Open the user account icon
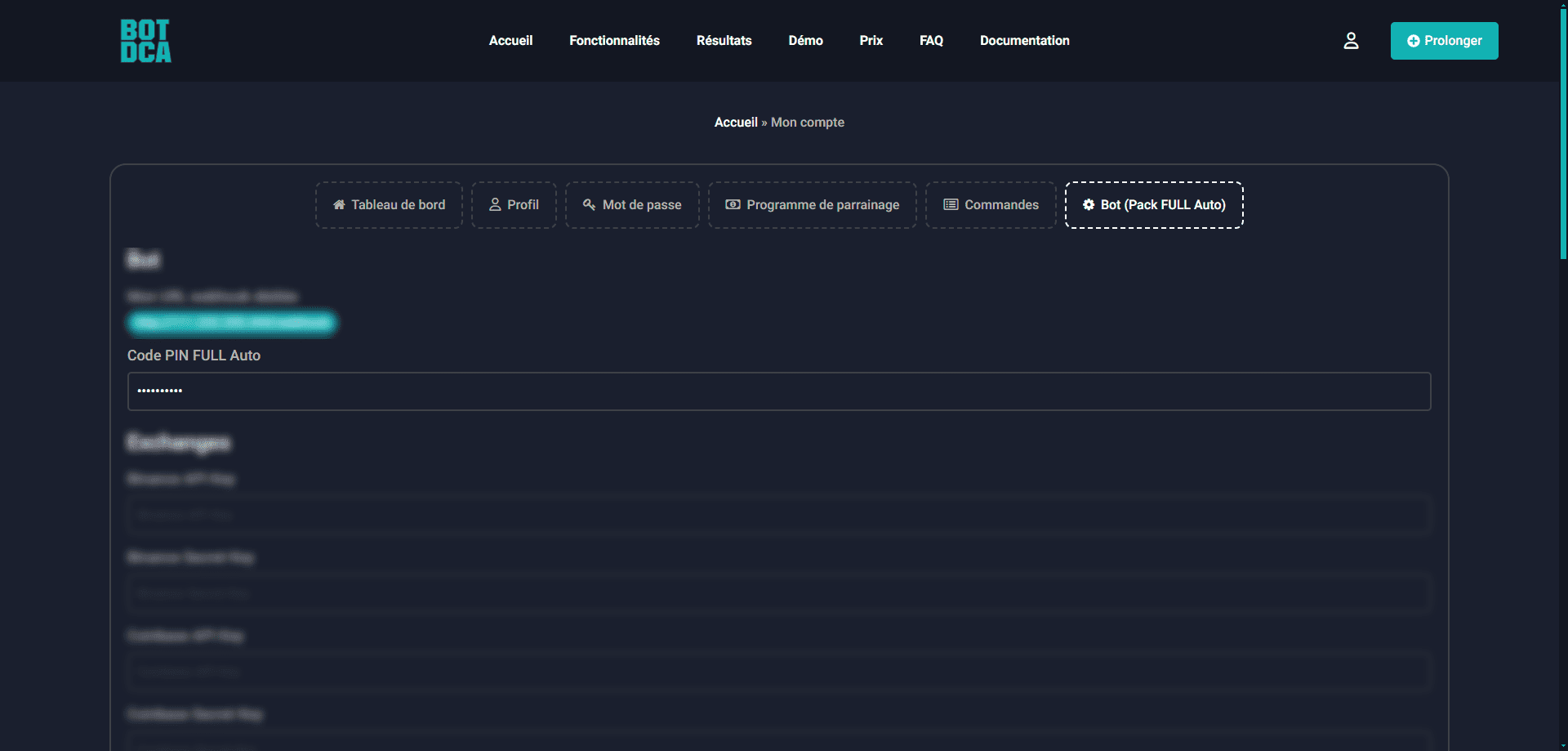The height and width of the screenshot is (751, 1568). point(1351,41)
